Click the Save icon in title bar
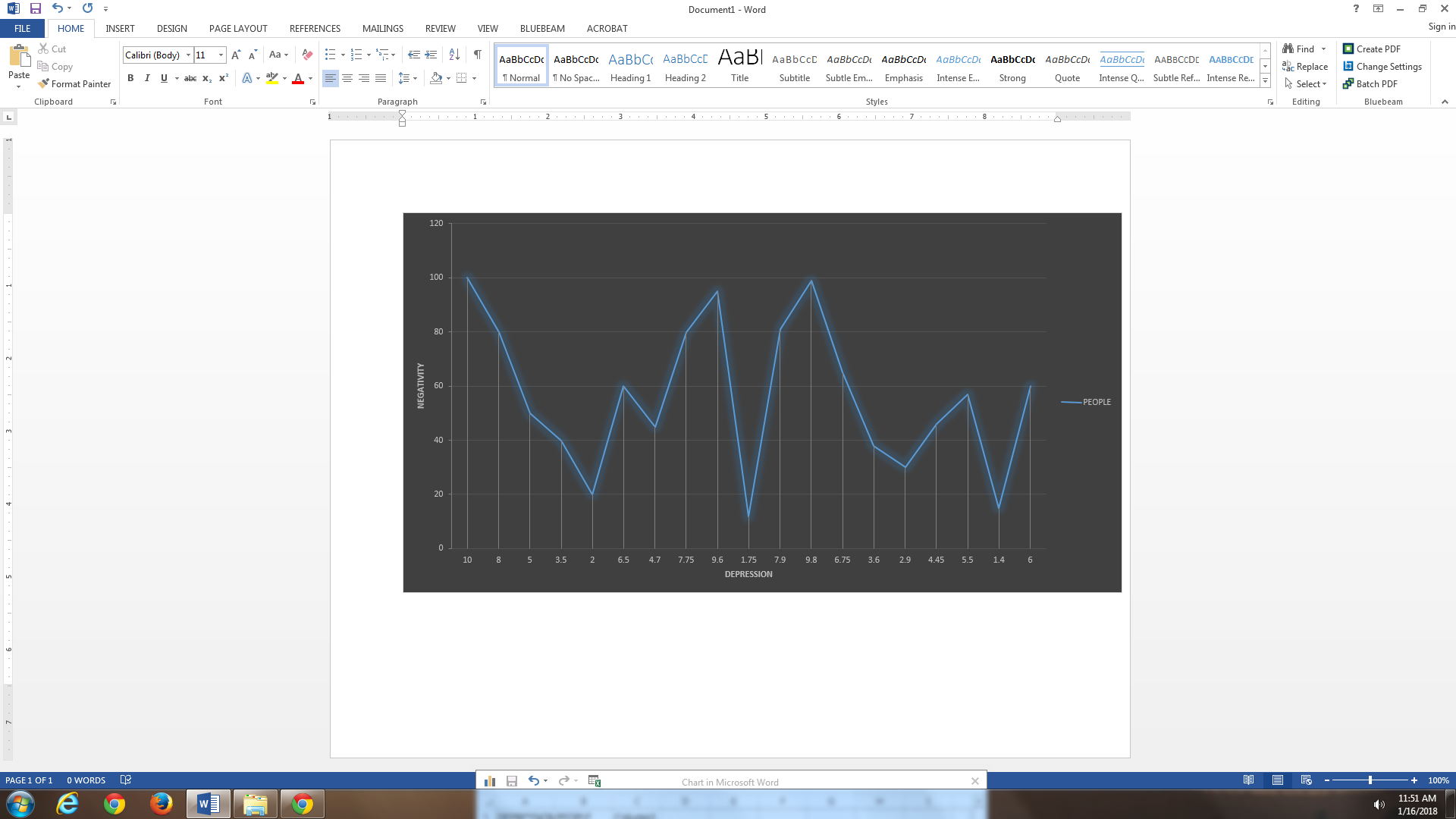The image size is (1456, 819). tap(36, 8)
